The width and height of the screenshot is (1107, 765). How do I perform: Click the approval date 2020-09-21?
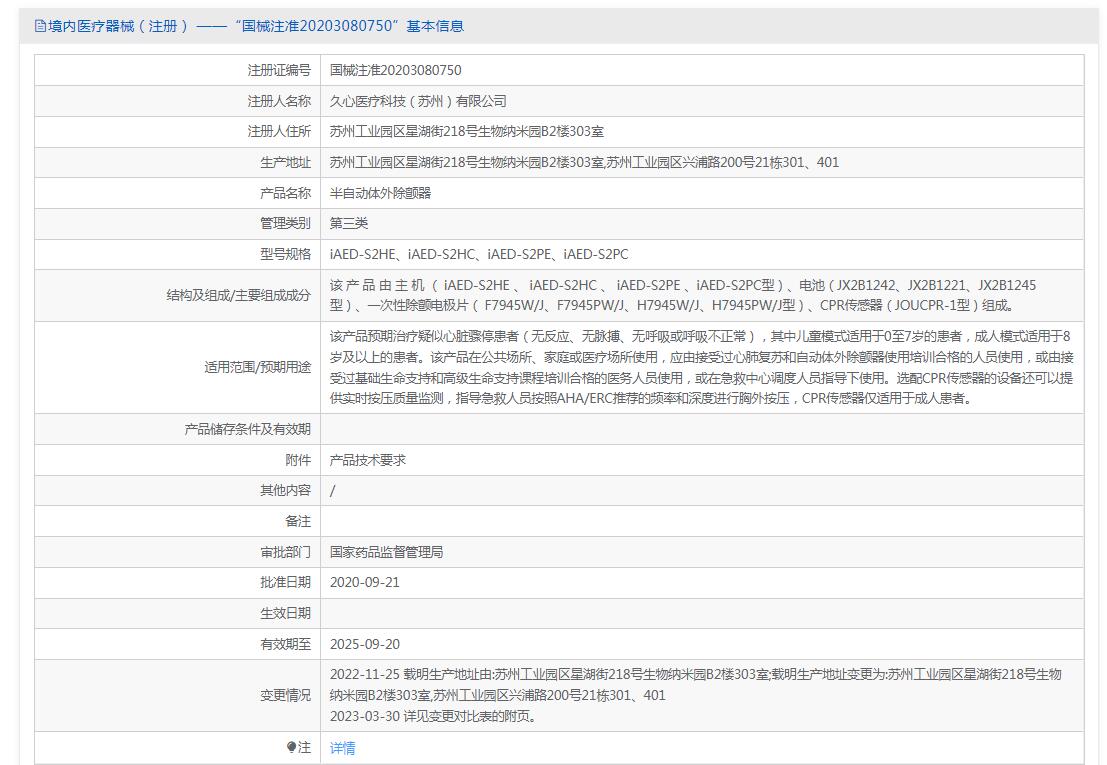point(364,582)
